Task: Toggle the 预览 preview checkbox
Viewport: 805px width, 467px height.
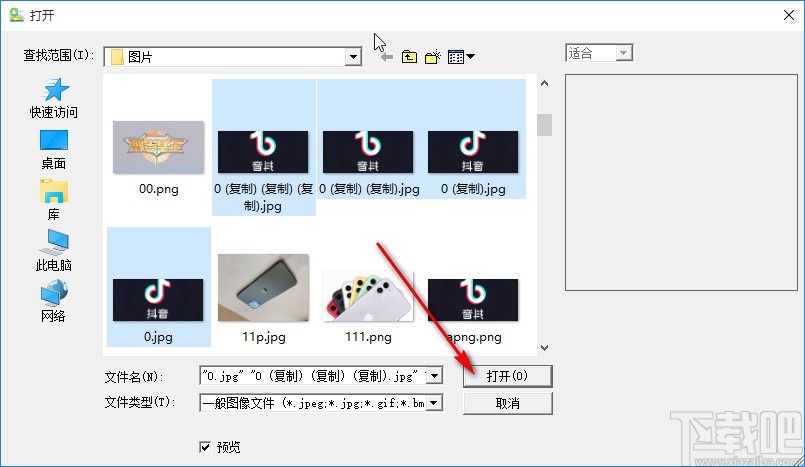Action: tap(205, 447)
